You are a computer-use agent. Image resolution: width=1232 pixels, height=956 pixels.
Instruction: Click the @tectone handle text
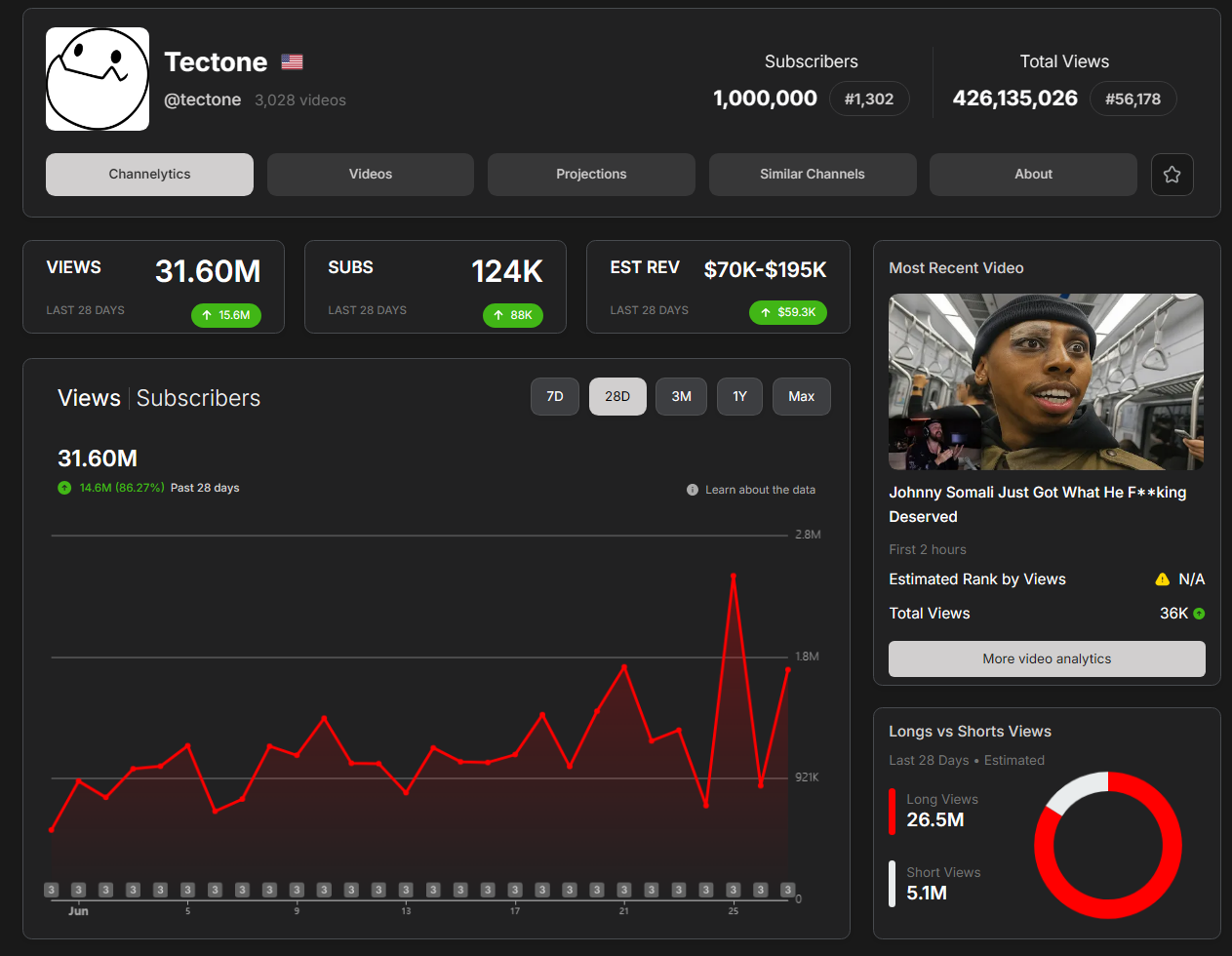coord(203,100)
